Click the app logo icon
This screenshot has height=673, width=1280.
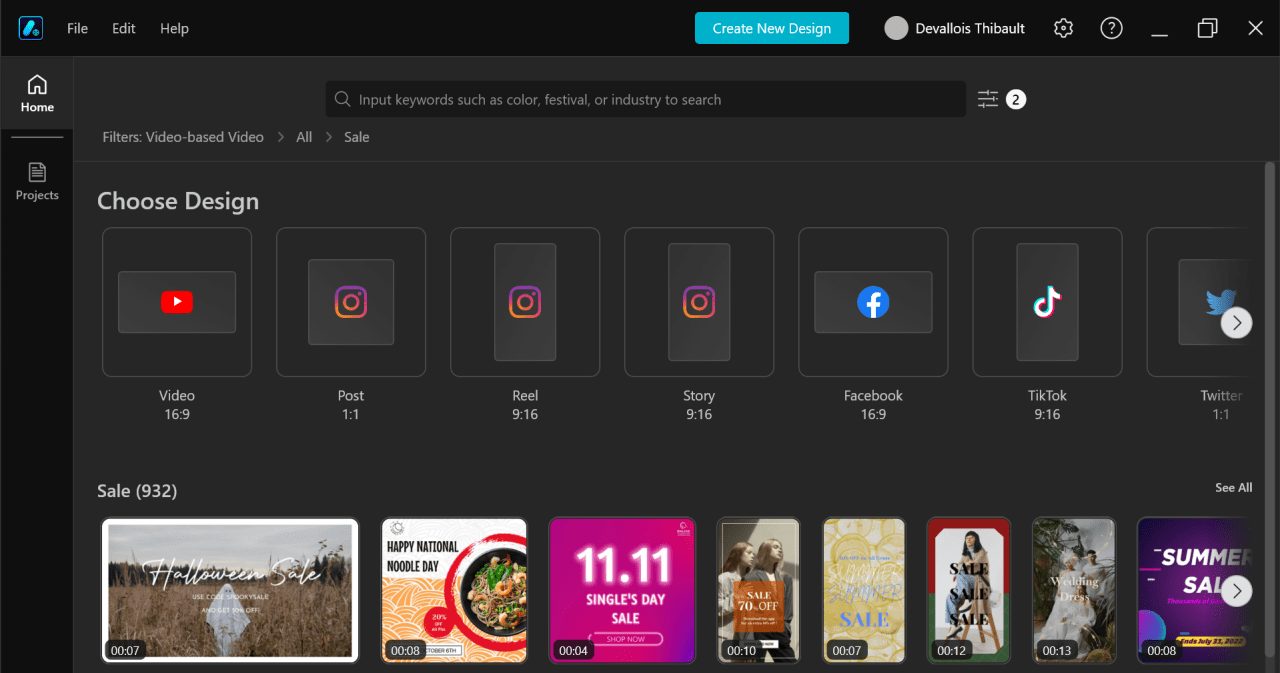click(30, 28)
